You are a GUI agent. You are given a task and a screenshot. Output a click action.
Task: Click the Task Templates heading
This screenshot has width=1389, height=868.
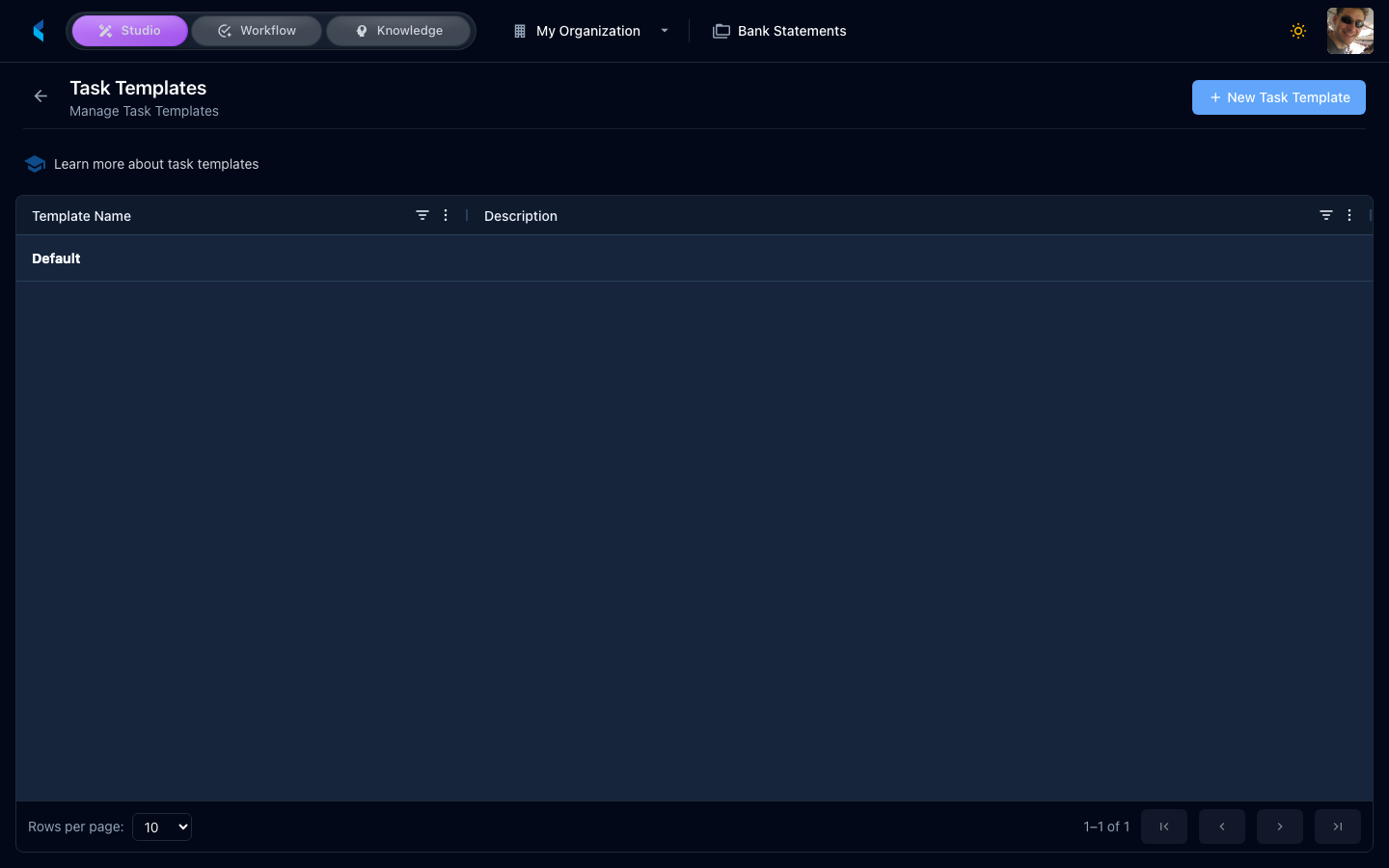tap(138, 88)
